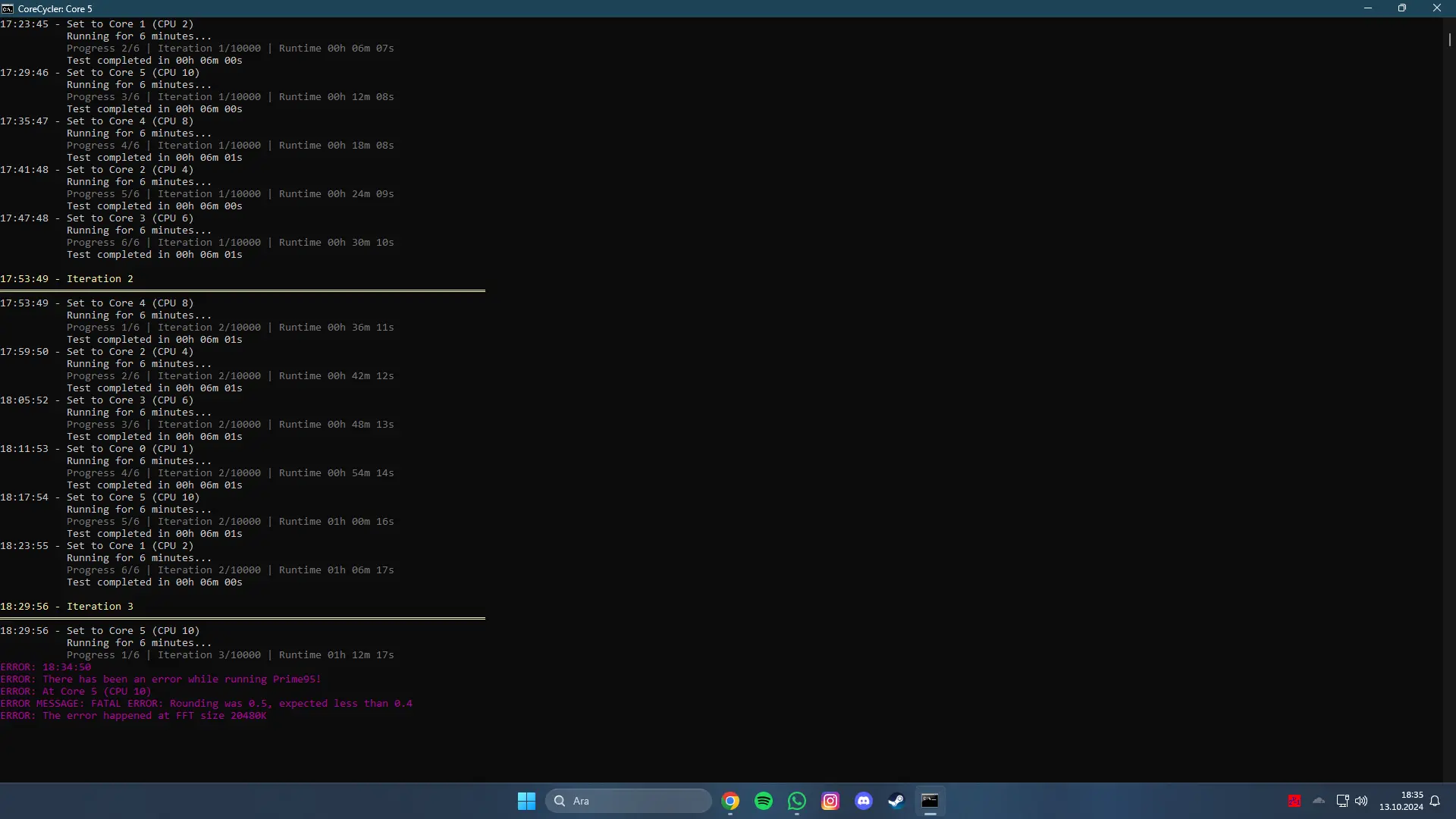This screenshot has width=1456, height=819.
Task: Open Steam from the taskbar
Action: click(896, 801)
